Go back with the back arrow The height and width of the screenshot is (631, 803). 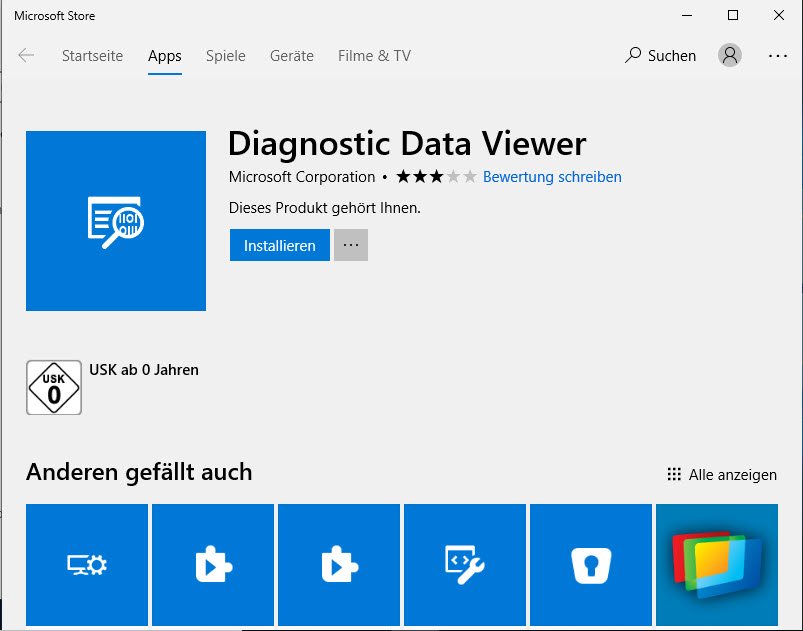26,55
